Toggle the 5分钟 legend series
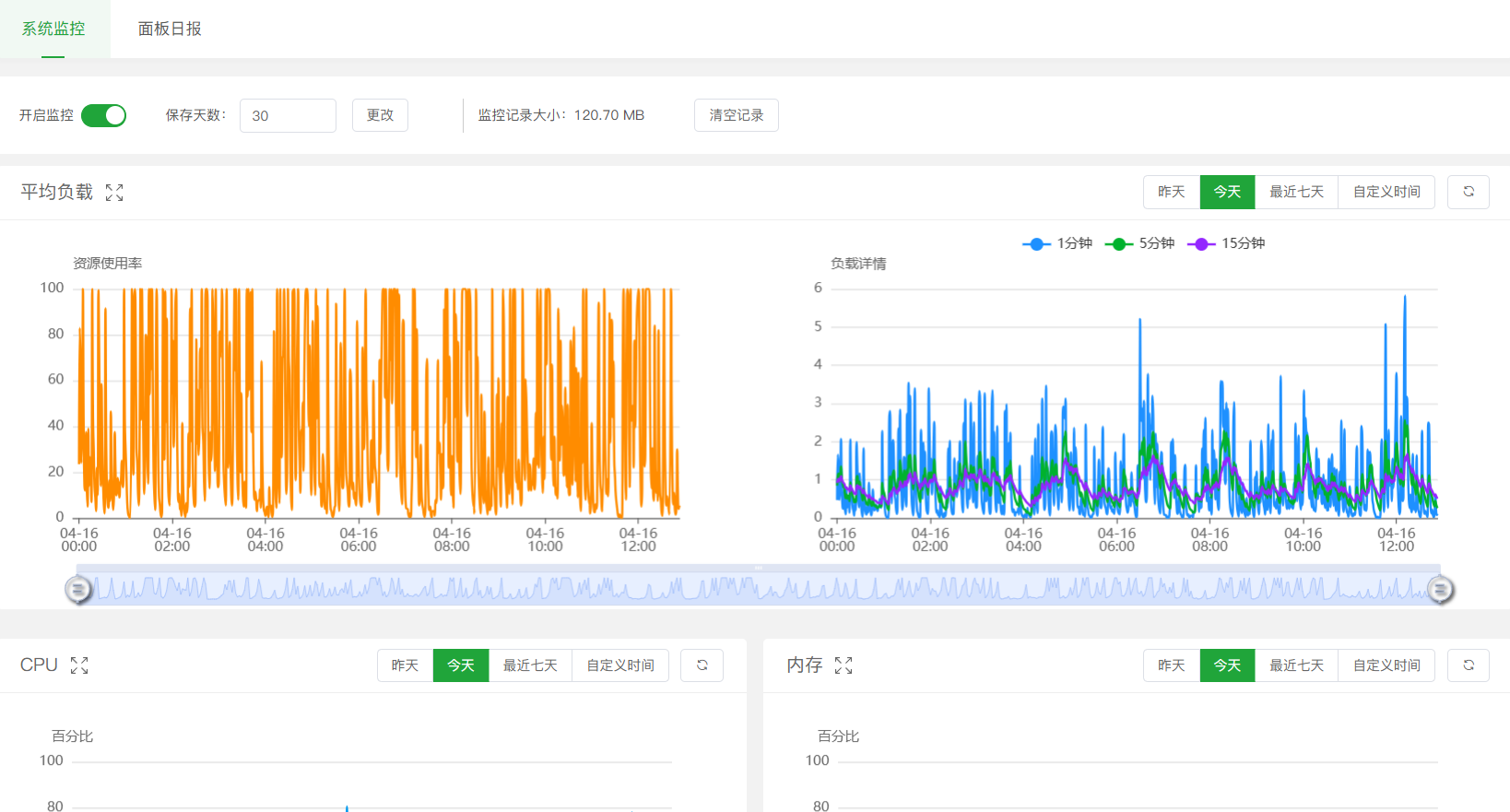The width and height of the screenshot is (1510, 812). (x=1139, y=243)
